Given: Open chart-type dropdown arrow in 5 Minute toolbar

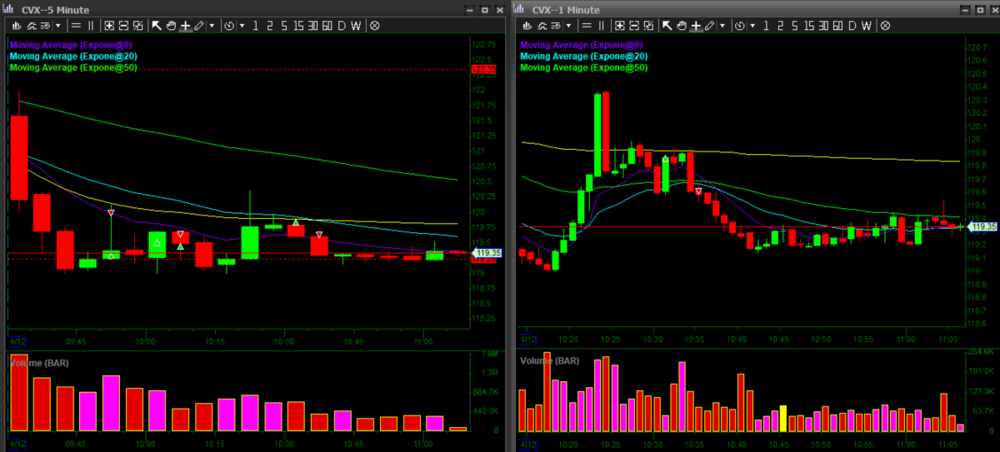Looking at the screenshot, I should 56,25.
